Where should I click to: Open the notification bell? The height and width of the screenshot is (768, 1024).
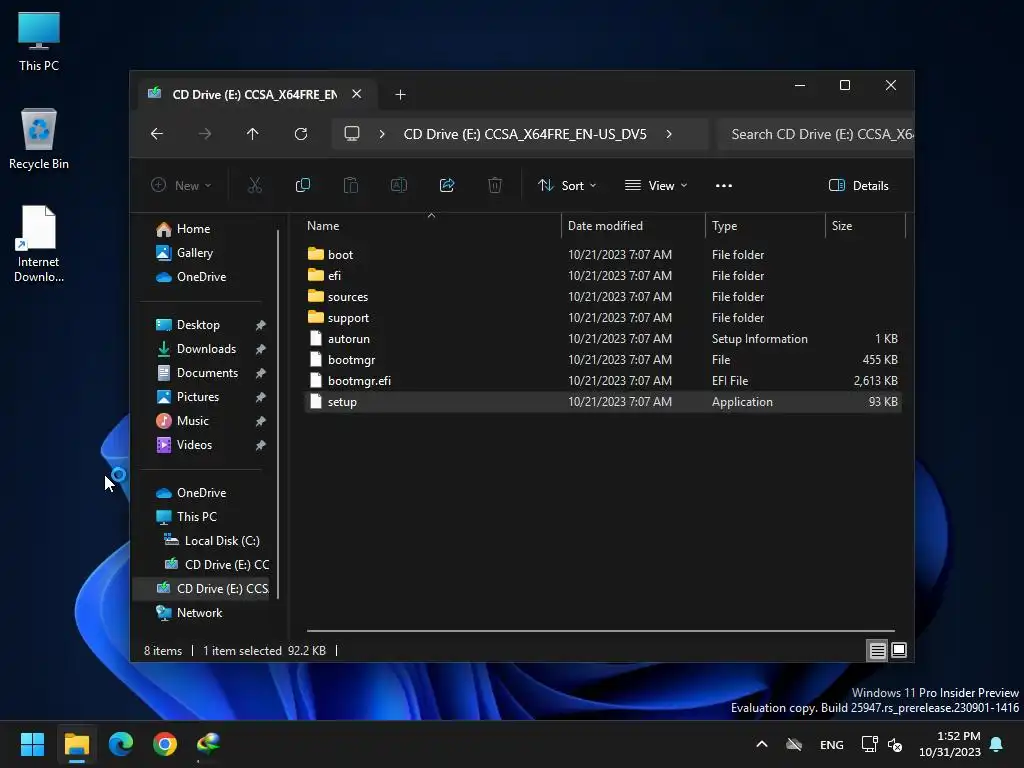point(997,744)
